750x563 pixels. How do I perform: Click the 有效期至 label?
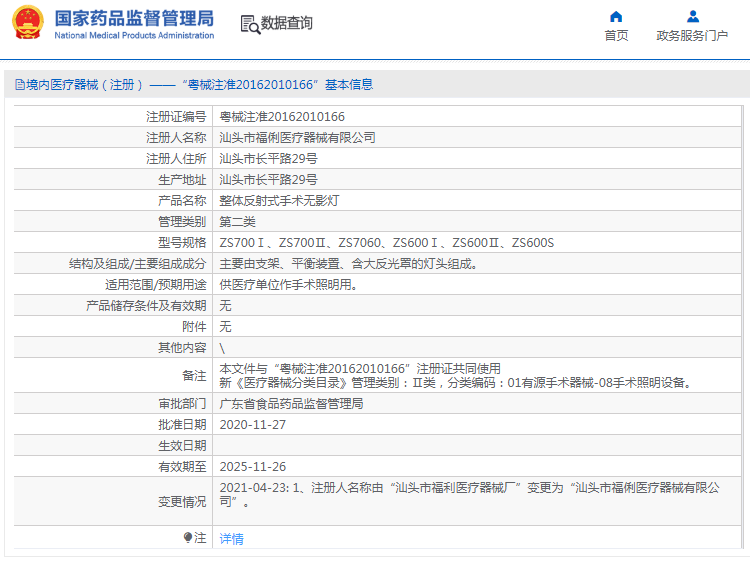point(182,467)
